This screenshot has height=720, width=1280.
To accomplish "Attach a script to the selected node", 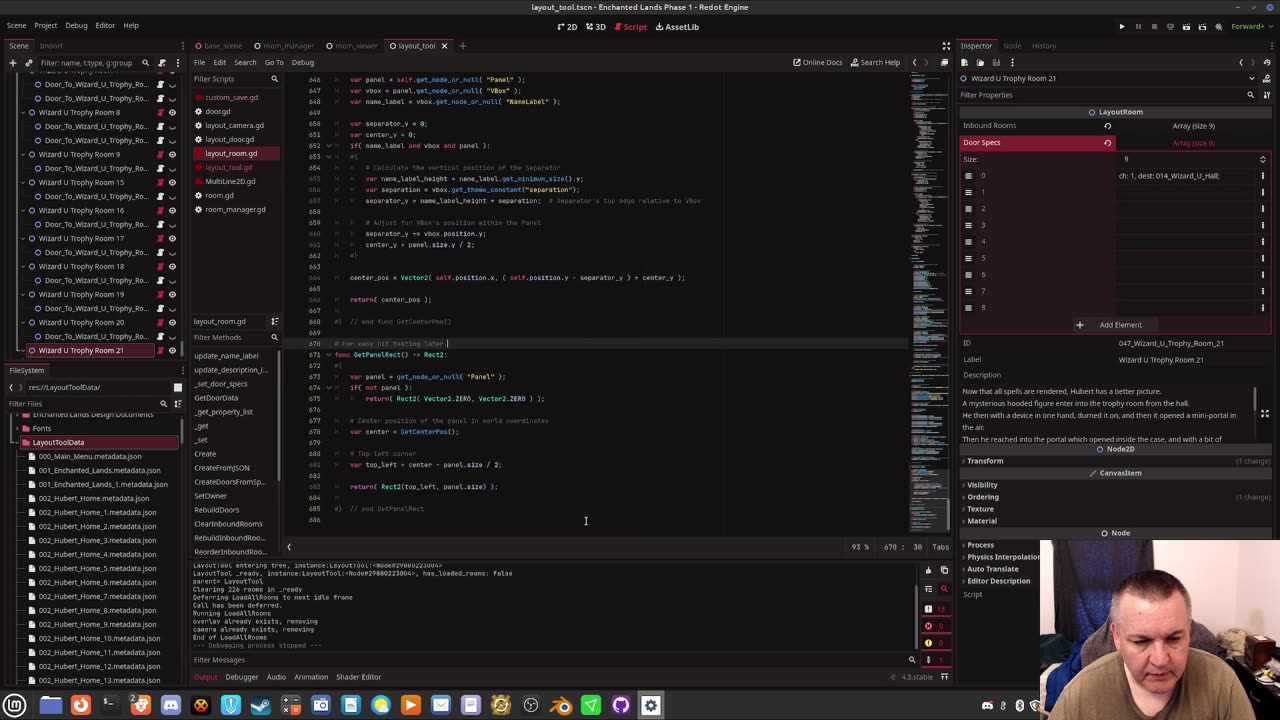I will 162,63.
